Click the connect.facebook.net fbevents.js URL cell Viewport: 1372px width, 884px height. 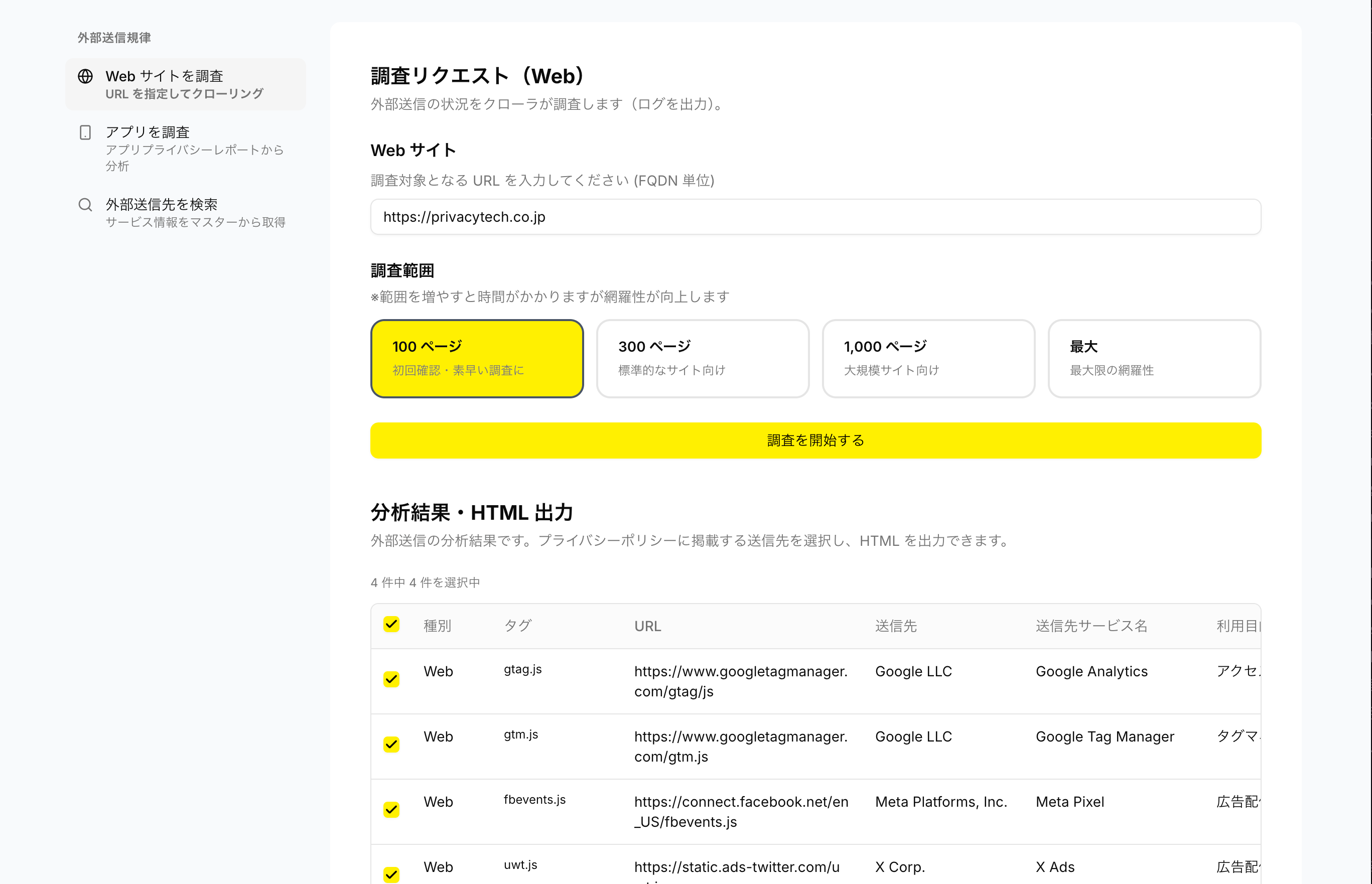741,812
